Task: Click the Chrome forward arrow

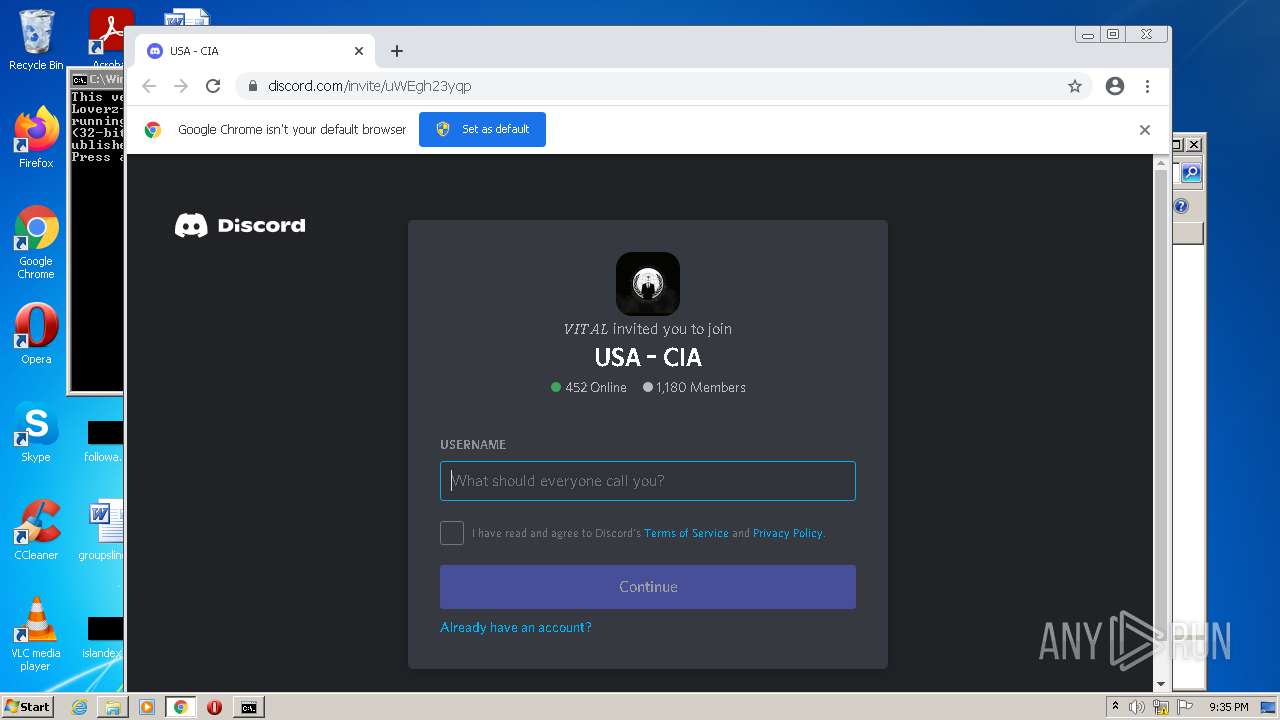Action: tap(181, 86)
